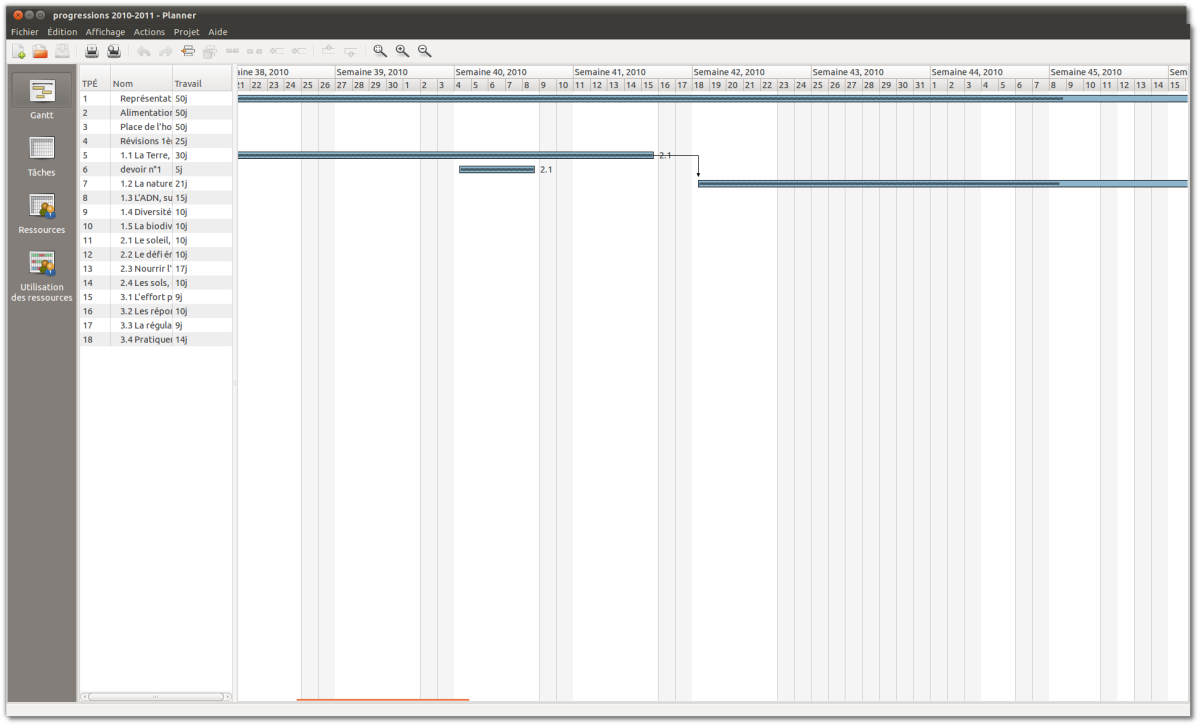
Task: Click scrollbar left arrow under task list
Action: click(84, 696)
